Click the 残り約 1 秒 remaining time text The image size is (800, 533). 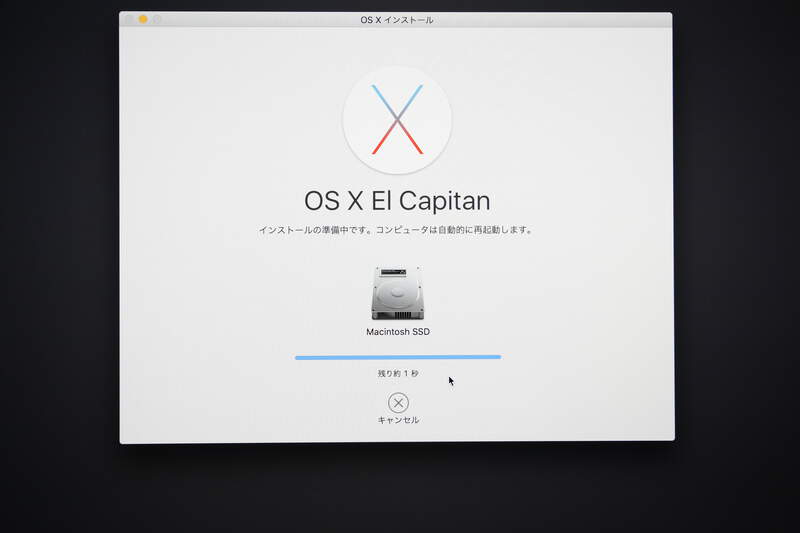click(x=398, y=374)
